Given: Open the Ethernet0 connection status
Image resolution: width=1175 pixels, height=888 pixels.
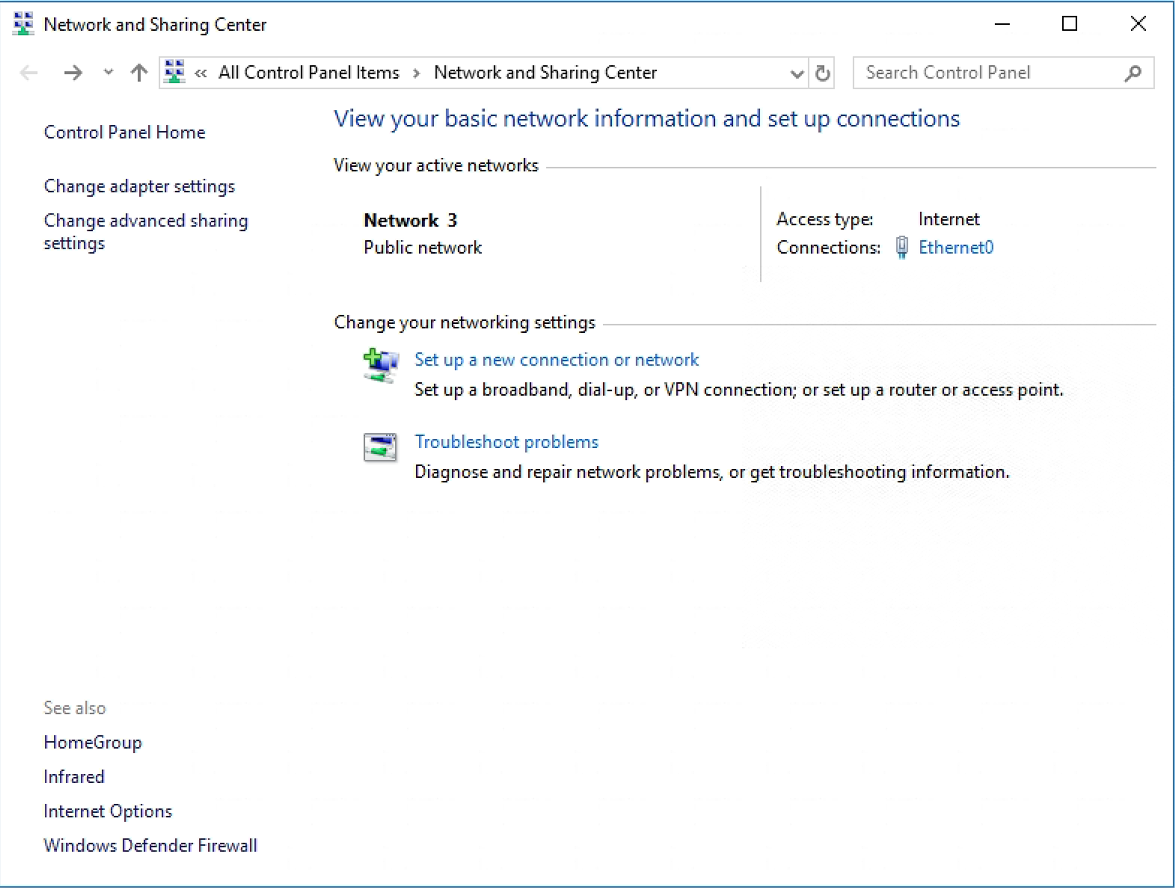Looking at the screenshot, I should [x=956, y=247].
